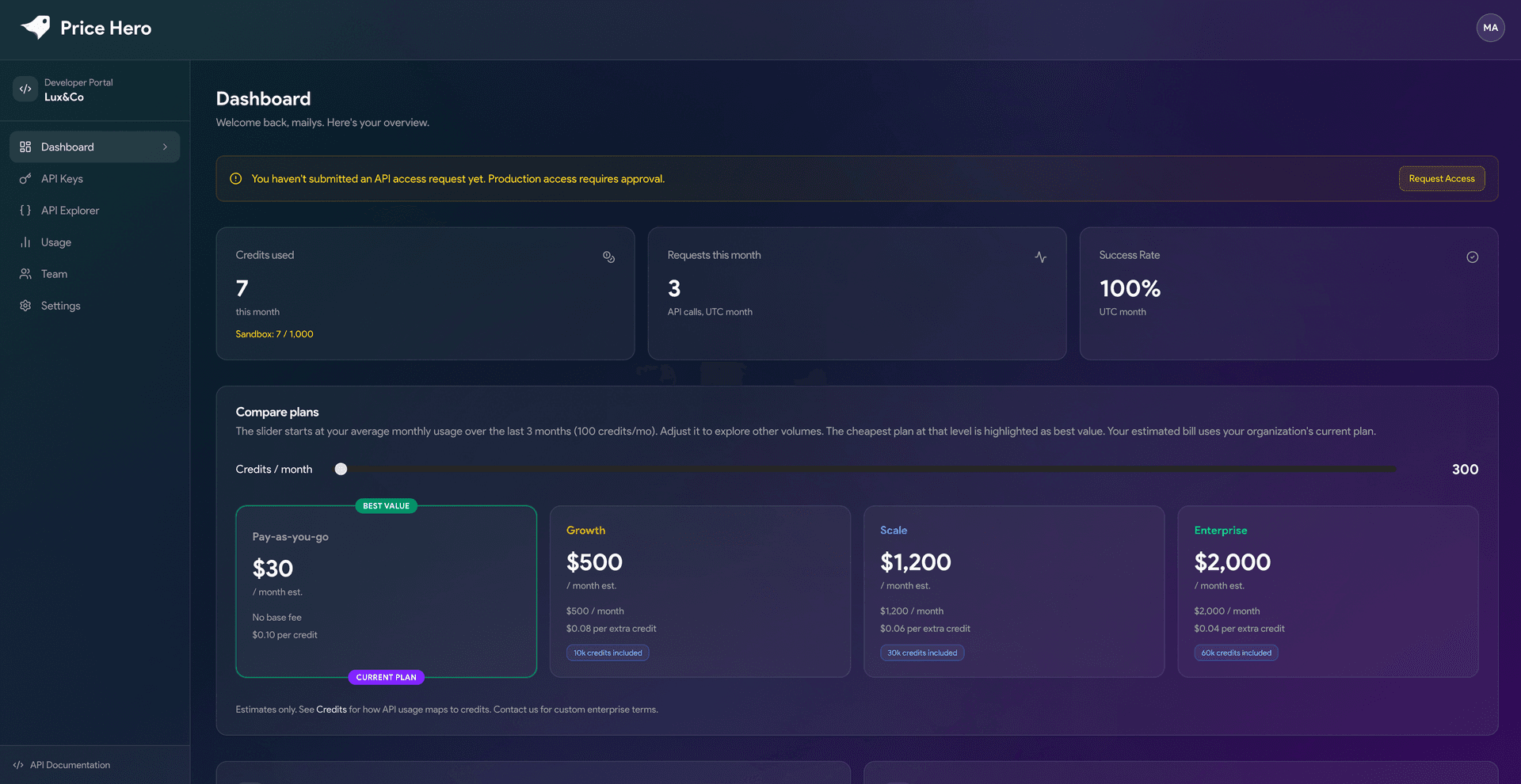Click the 10k credits included tag
Screen dimensions: 1521x784
pos(608,653)
